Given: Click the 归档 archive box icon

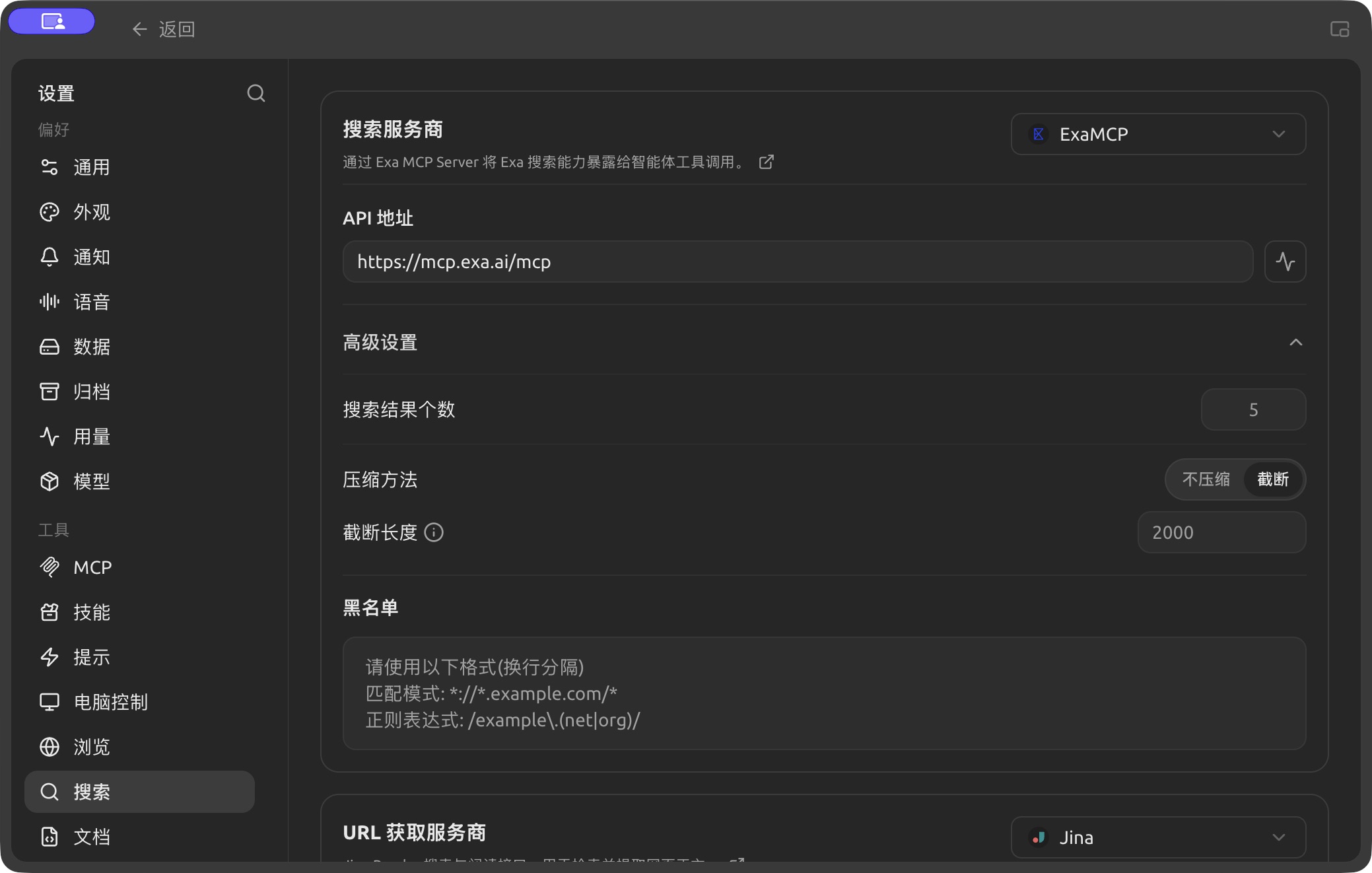Looking at the screenshot, I should click(x=50, y=392).
